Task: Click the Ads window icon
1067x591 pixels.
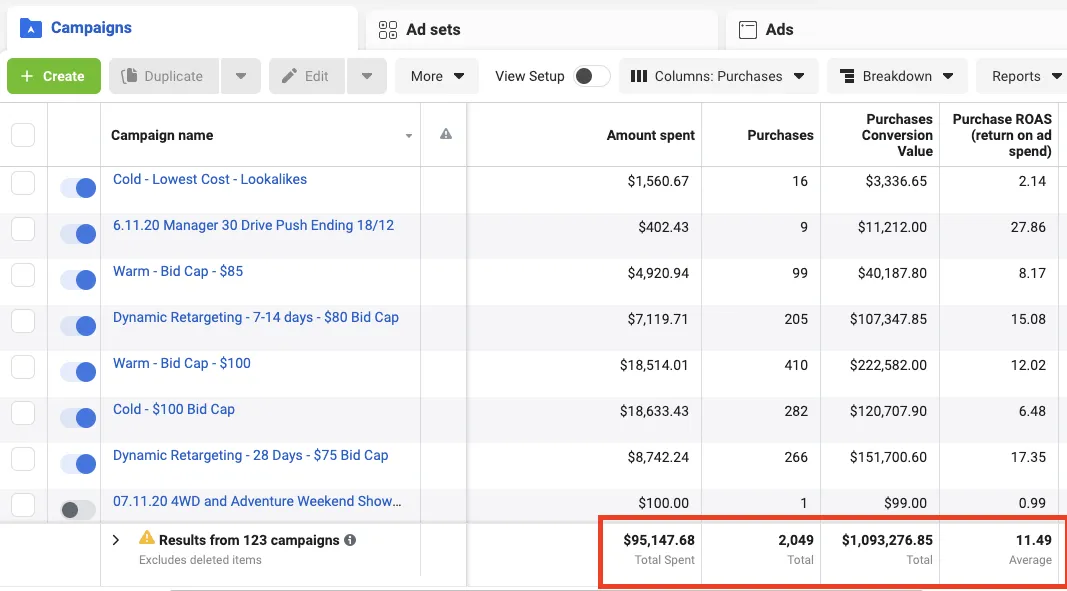Action: (x=747, y=30)
